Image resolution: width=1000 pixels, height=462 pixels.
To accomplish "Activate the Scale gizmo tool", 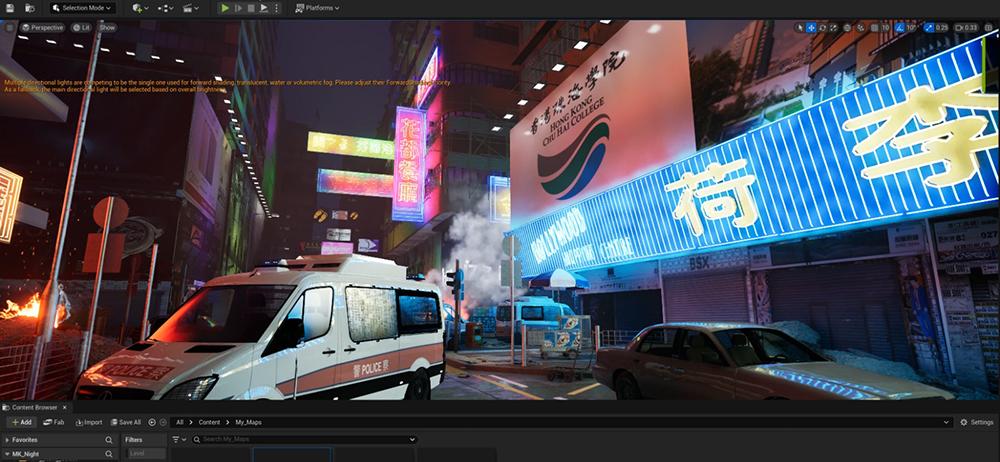I will click(833, 27).
